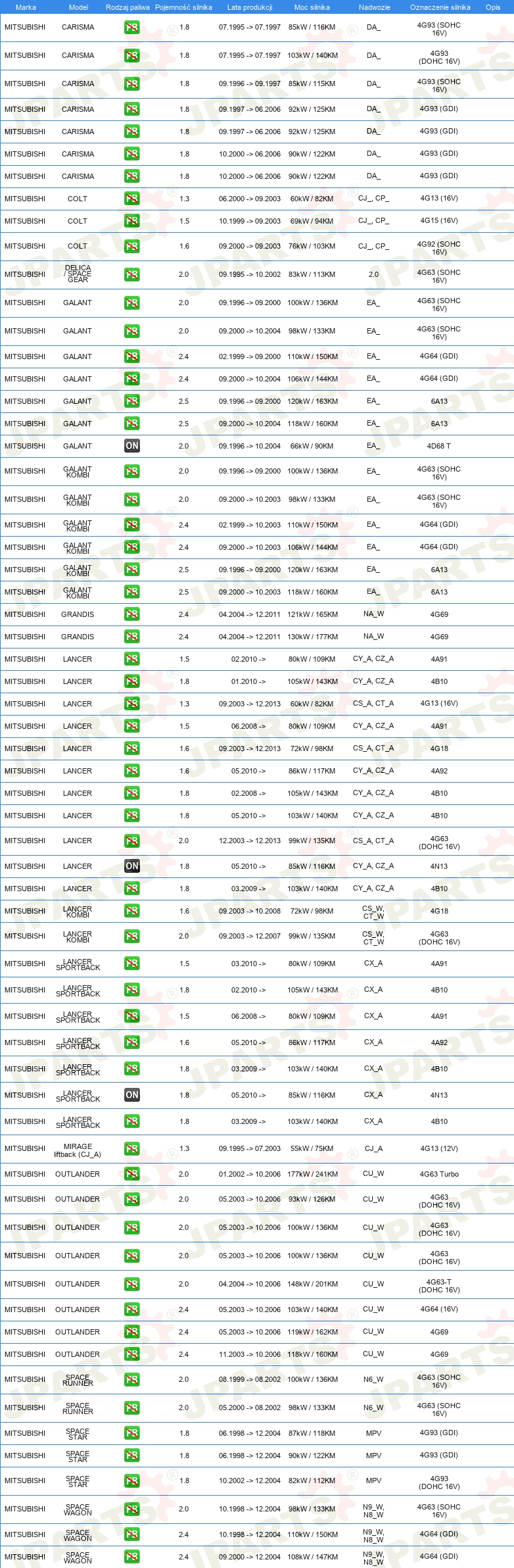Click the 'CJ_A' body code cell
The image size is (514, 1568).
[x=373, y=1148]
